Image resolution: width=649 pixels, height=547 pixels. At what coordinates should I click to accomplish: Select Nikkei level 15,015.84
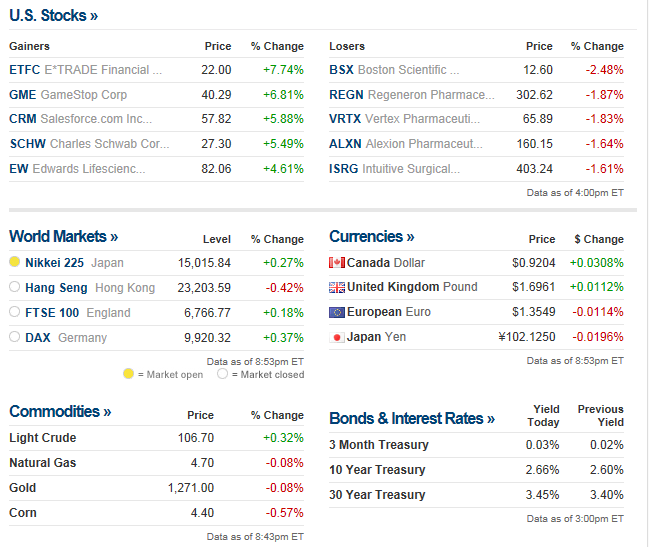[204, 263]
